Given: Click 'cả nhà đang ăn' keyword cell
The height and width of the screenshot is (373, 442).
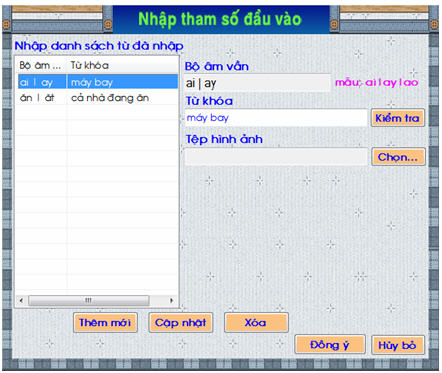Looking at the screenshot, I should (110, 98).
